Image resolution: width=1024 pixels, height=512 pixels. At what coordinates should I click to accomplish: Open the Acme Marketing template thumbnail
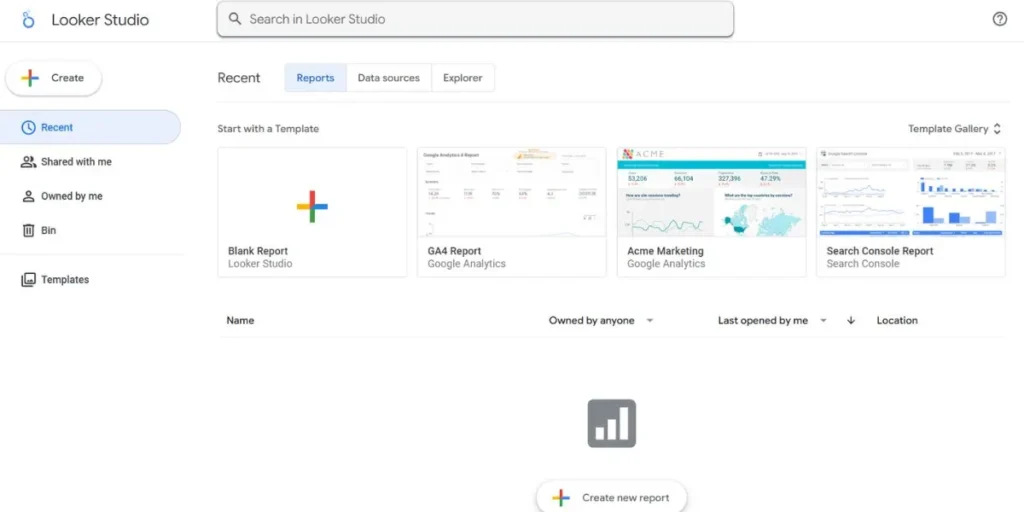pyautogui.click(x=711, y=192)
